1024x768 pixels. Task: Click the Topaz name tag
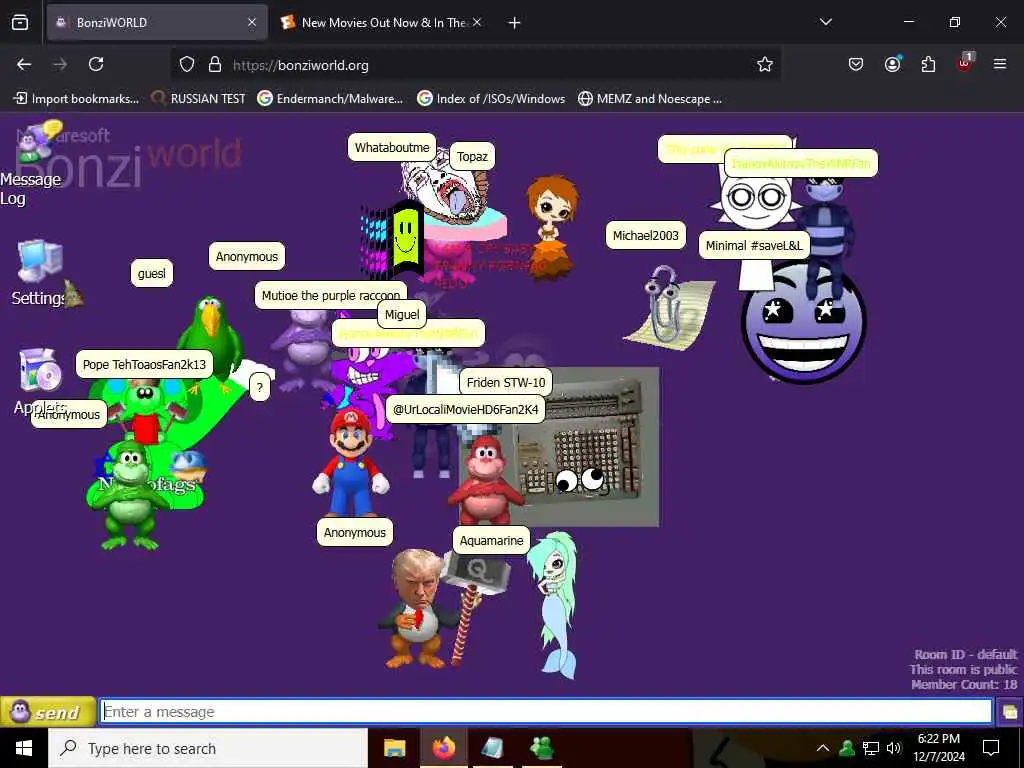[472, 157]
